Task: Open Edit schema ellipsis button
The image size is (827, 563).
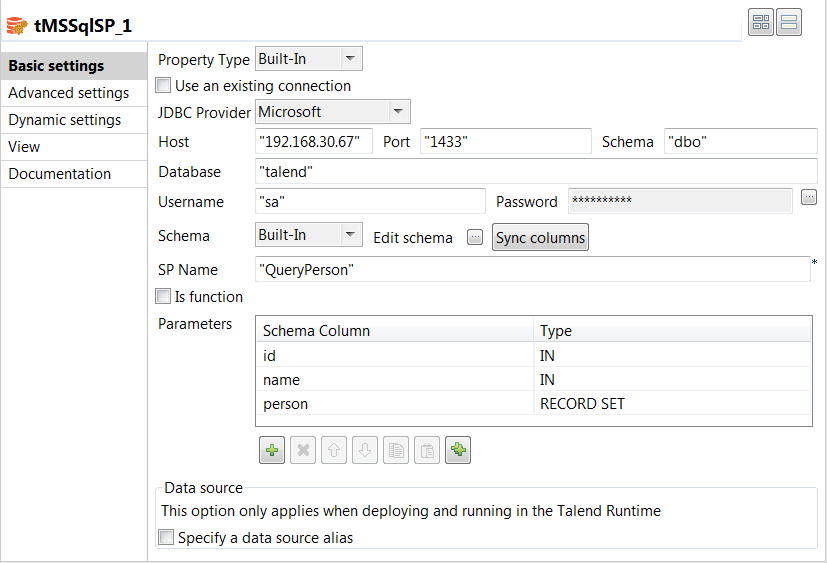Action: (475, 237)
